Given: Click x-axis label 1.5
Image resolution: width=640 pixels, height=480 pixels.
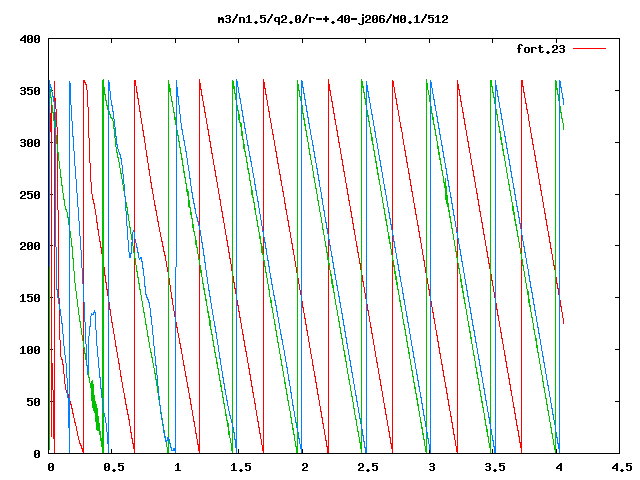Looking at the screenshot, I should 241,467.
